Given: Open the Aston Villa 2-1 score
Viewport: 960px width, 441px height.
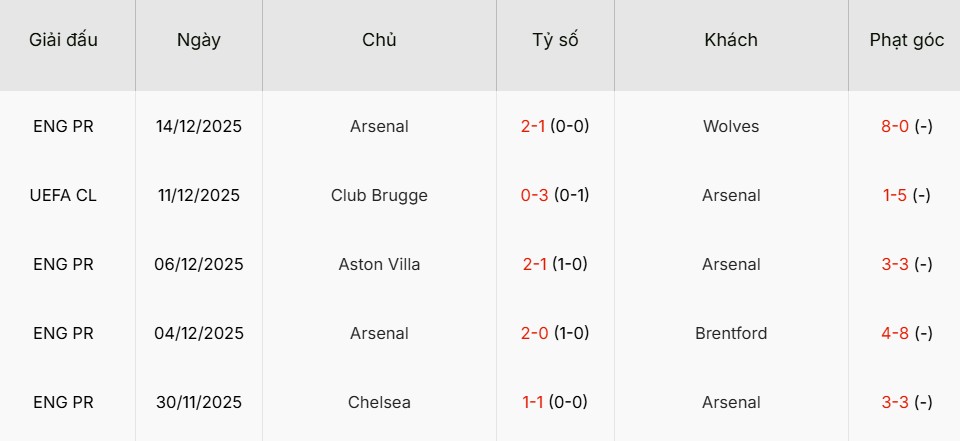Looking at the screenshot, I should point(535,264).
